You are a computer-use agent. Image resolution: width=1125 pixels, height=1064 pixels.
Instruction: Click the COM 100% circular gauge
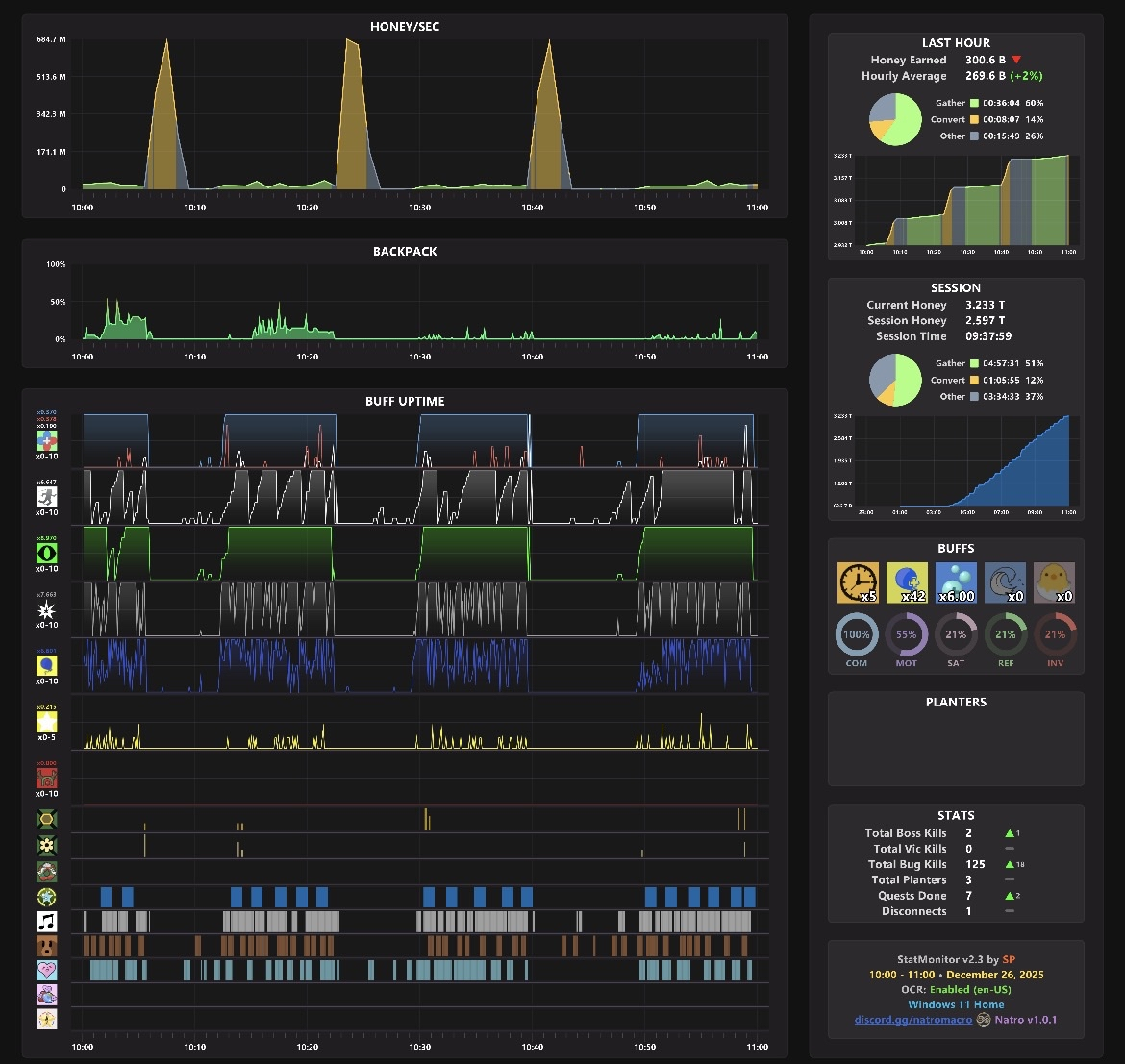pos(857,634)
